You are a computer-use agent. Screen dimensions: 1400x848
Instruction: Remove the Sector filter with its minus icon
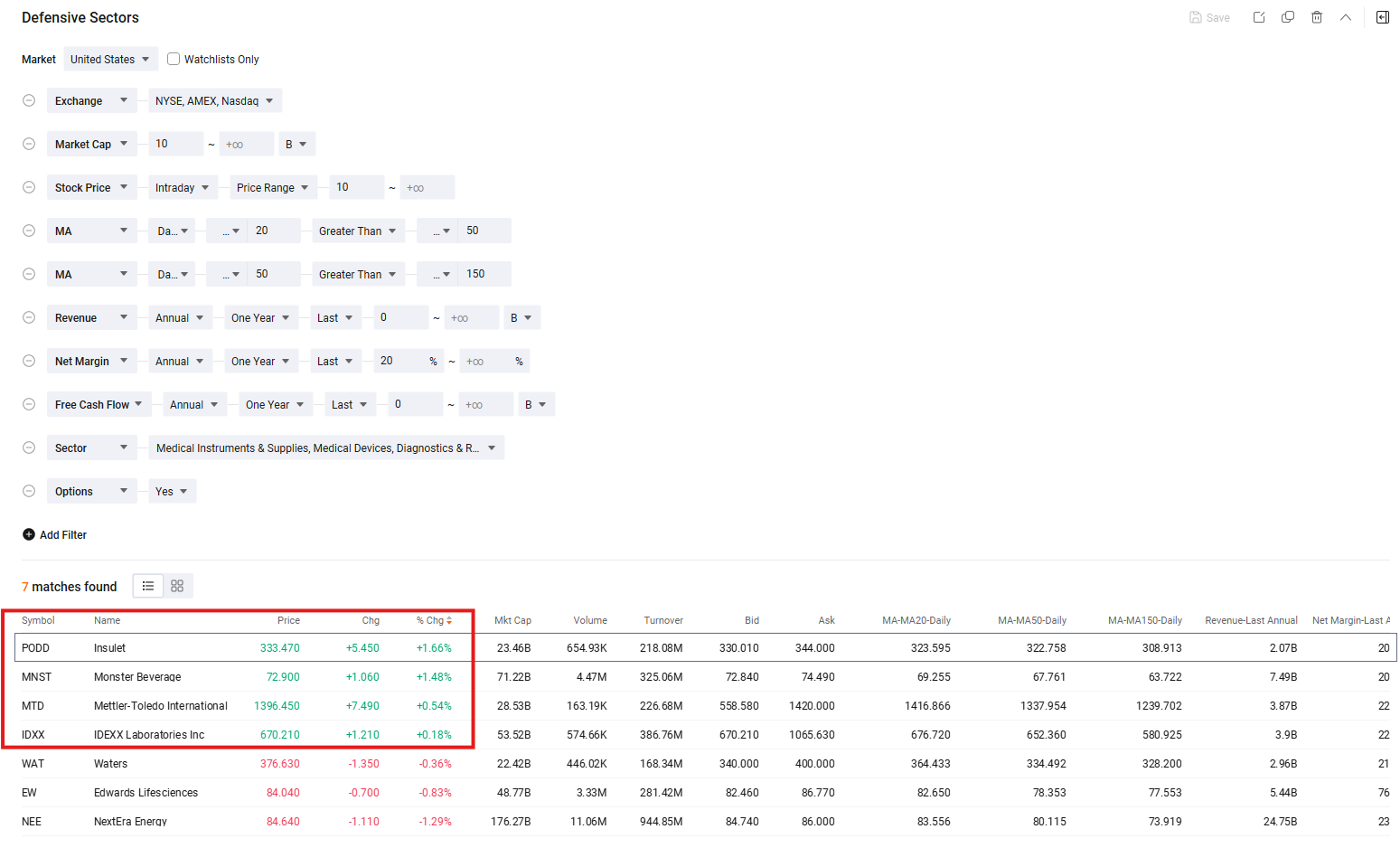(29, 448)
